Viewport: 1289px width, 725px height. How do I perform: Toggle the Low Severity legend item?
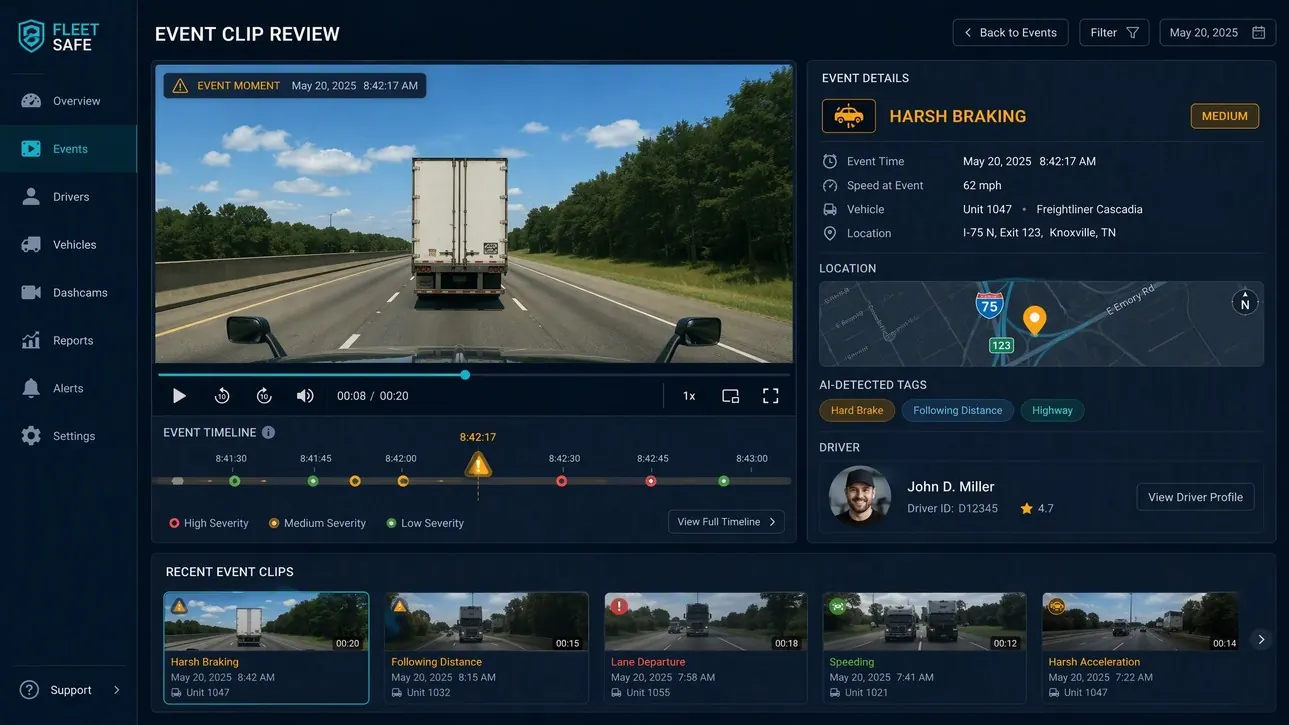click(425, 523)
